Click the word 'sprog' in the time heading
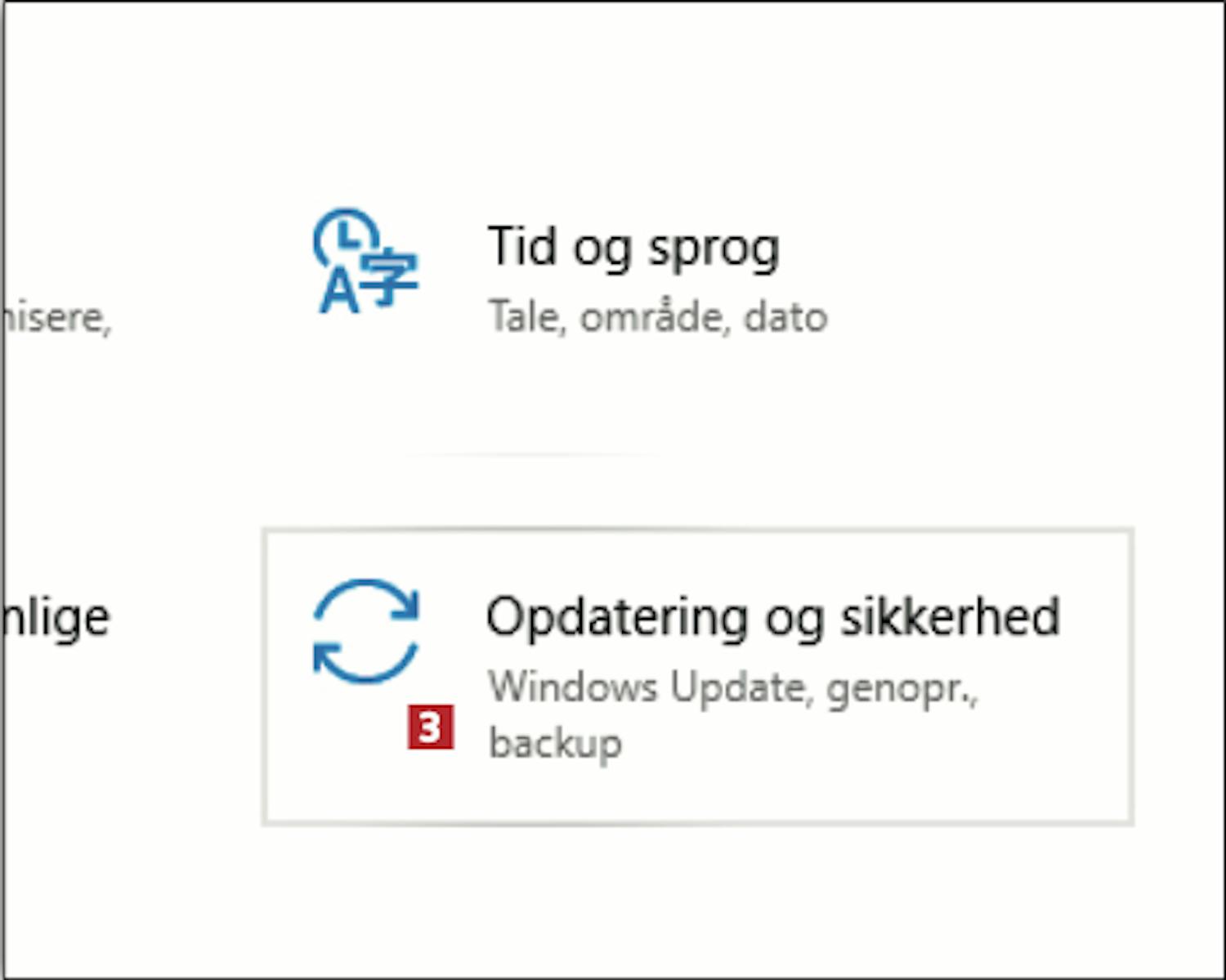The width and height of the screenshot is (1226, 980). click(714, 248)
